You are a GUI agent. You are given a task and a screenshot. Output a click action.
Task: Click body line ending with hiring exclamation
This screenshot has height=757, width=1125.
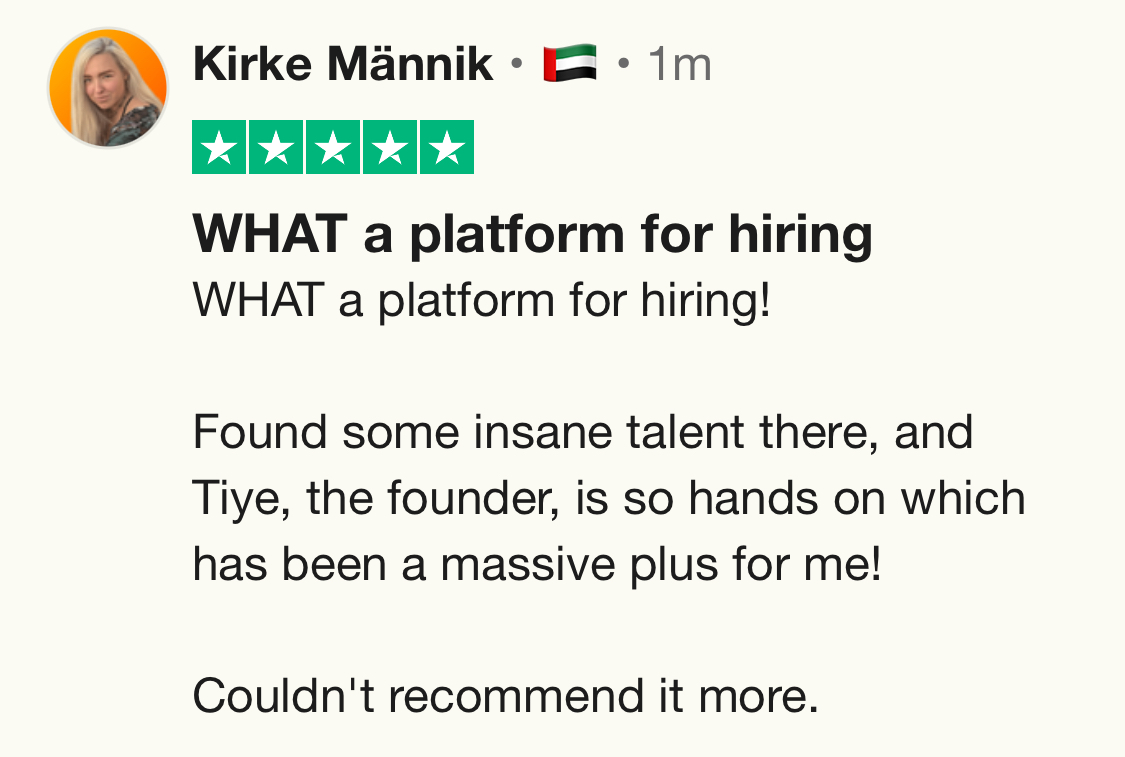point(482,300)
